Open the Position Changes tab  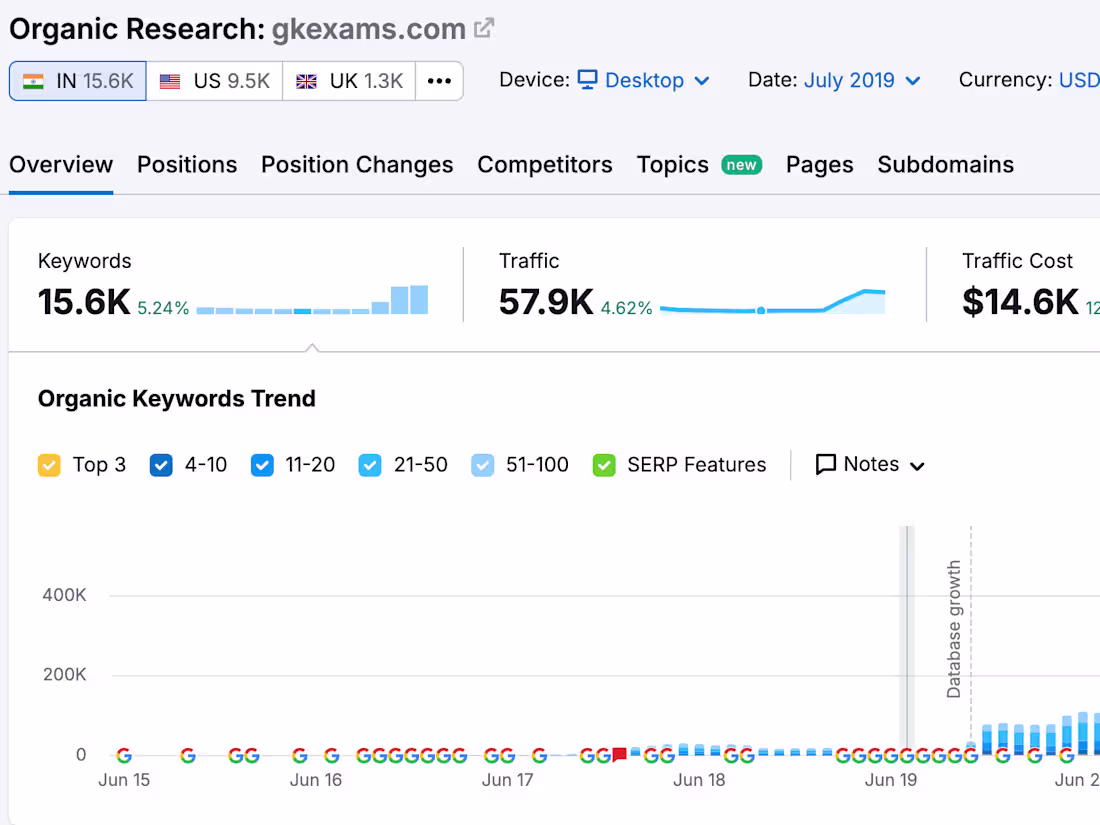click(357, 164)
